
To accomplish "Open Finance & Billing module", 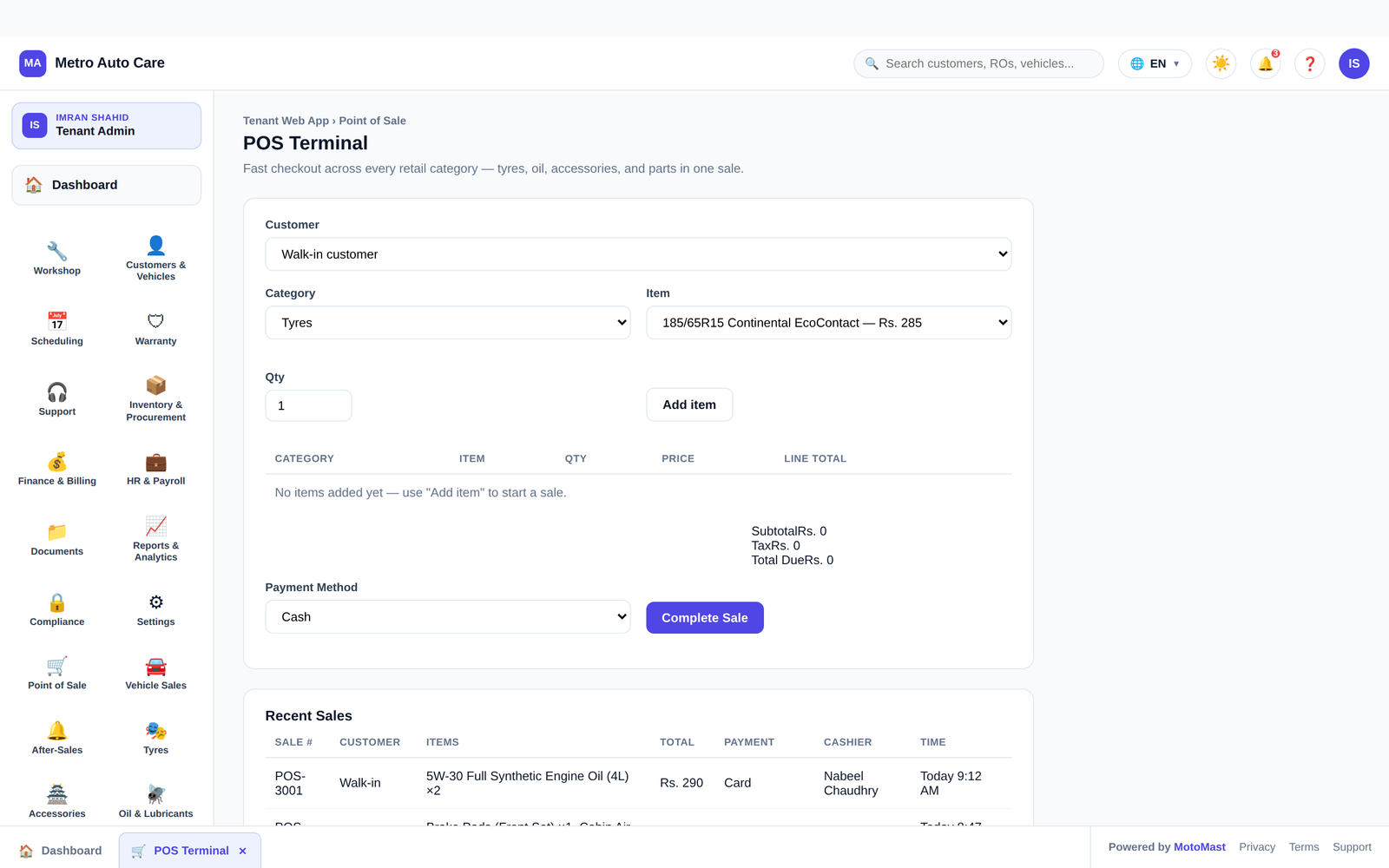I will [57, 470].
